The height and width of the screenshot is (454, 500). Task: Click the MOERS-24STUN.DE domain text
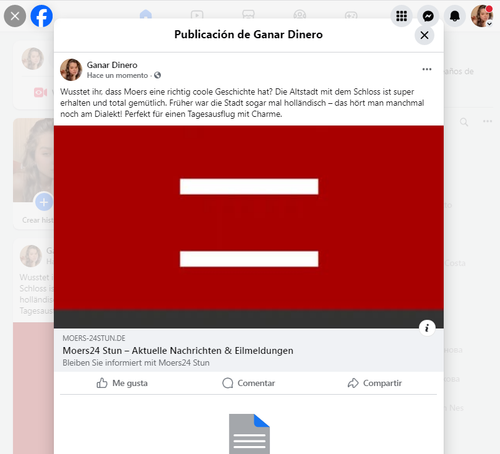coord(94,338)
